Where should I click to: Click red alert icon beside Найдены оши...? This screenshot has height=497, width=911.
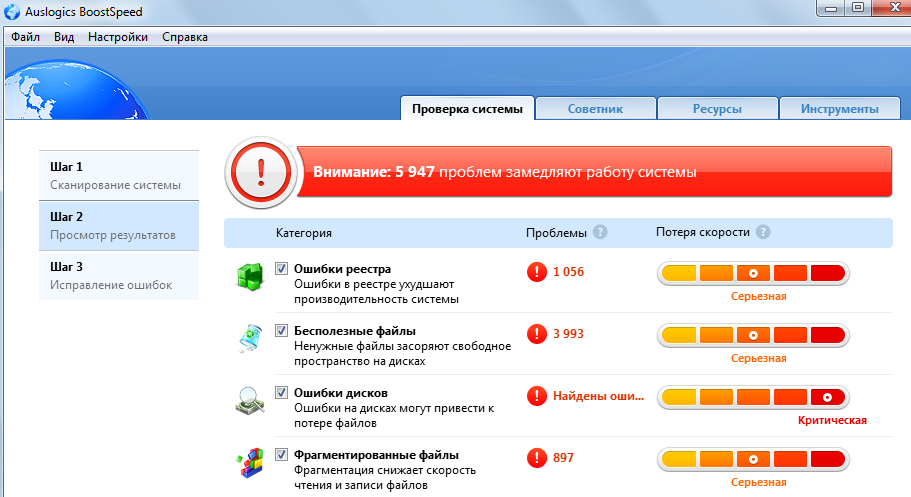pyautogui.click(x=537, y=396)
